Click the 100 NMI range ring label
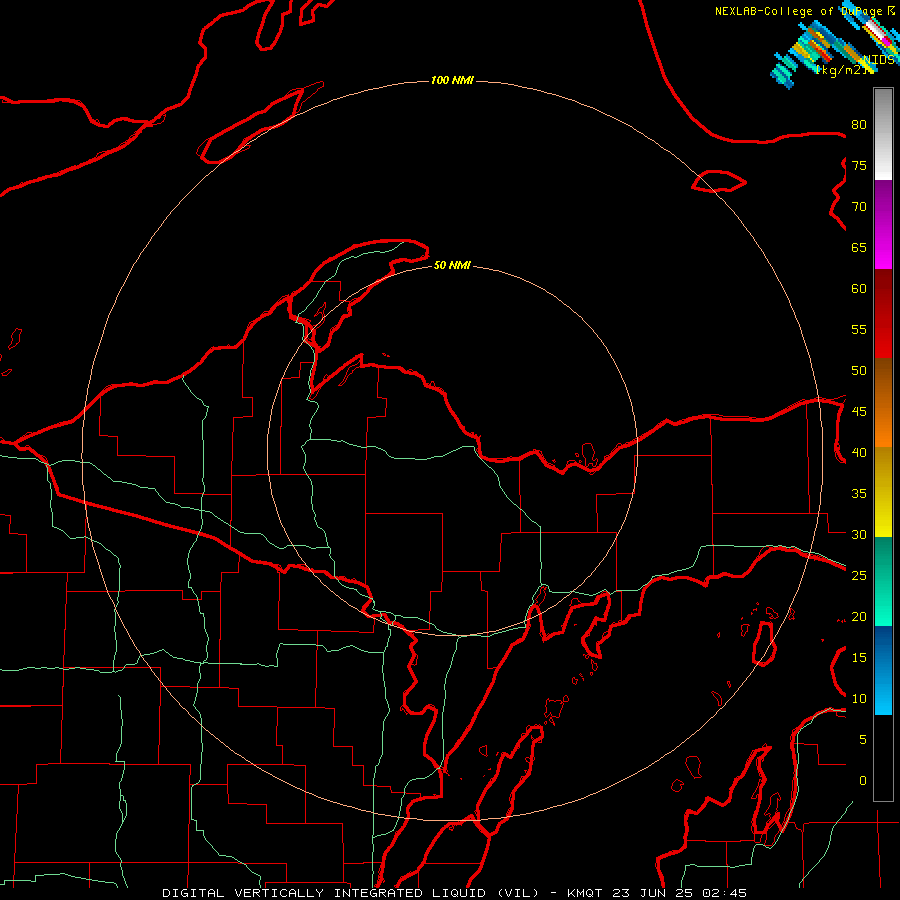Image resolution: width=900 pixels, height=900 pixels. click(452, 80)
